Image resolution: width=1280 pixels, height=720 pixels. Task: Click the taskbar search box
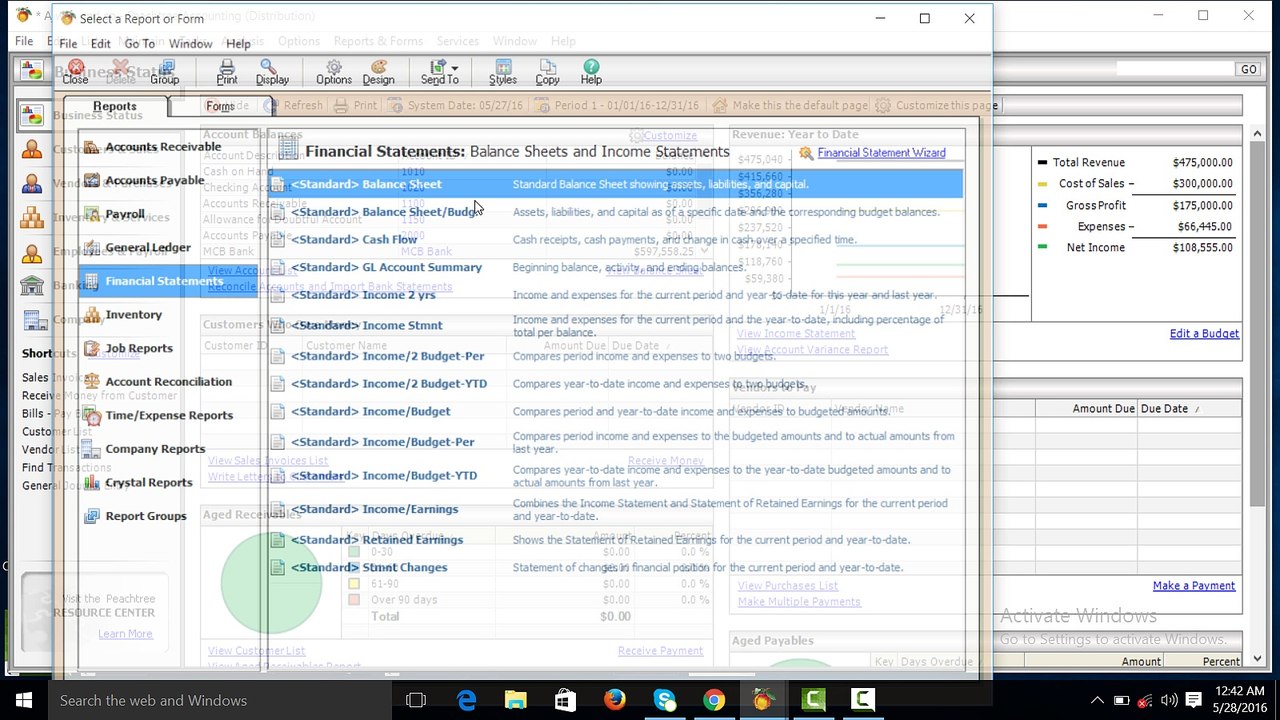[220, 700]
